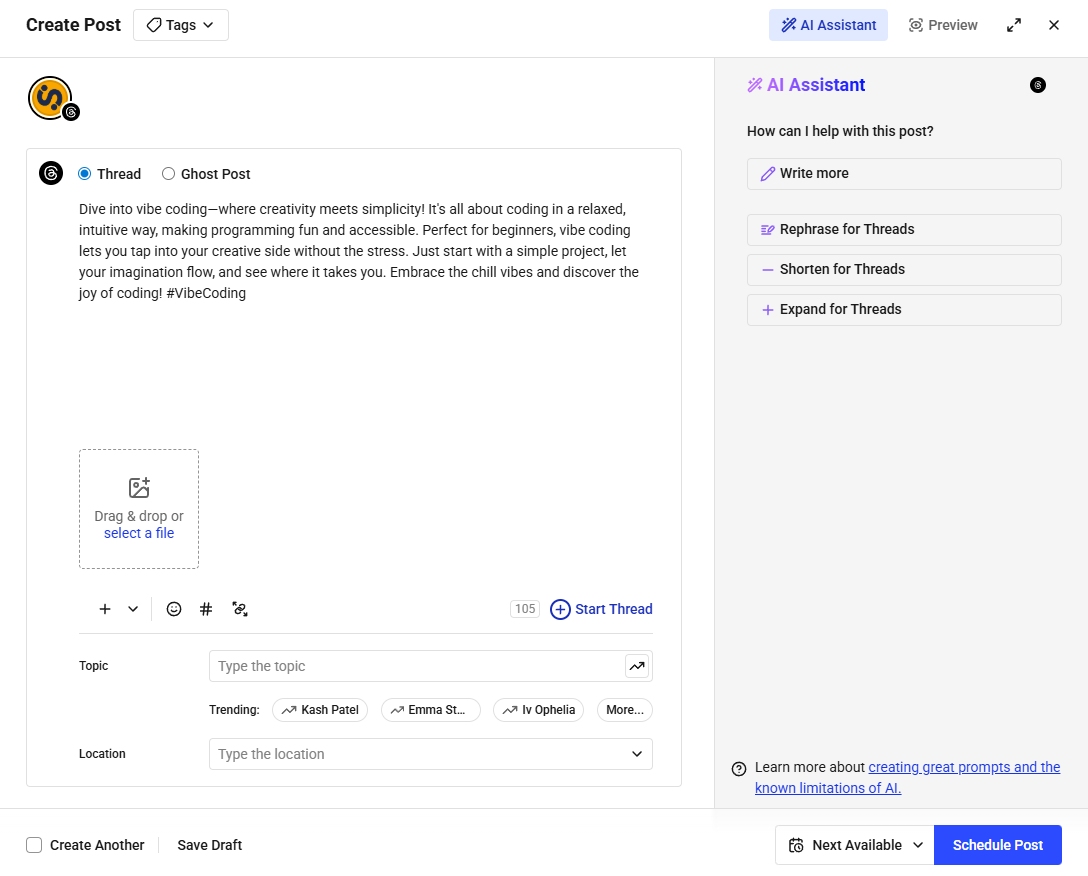Click the plus icon to add content
The image size is (1088, 876).
[x=104, y=609]
